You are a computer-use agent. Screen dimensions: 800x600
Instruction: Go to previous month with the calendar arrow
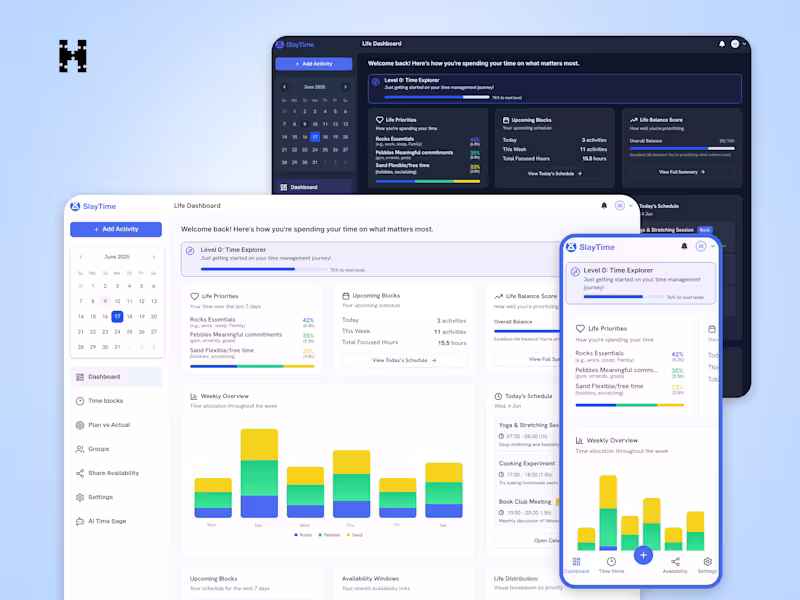(x=81, y=257)
